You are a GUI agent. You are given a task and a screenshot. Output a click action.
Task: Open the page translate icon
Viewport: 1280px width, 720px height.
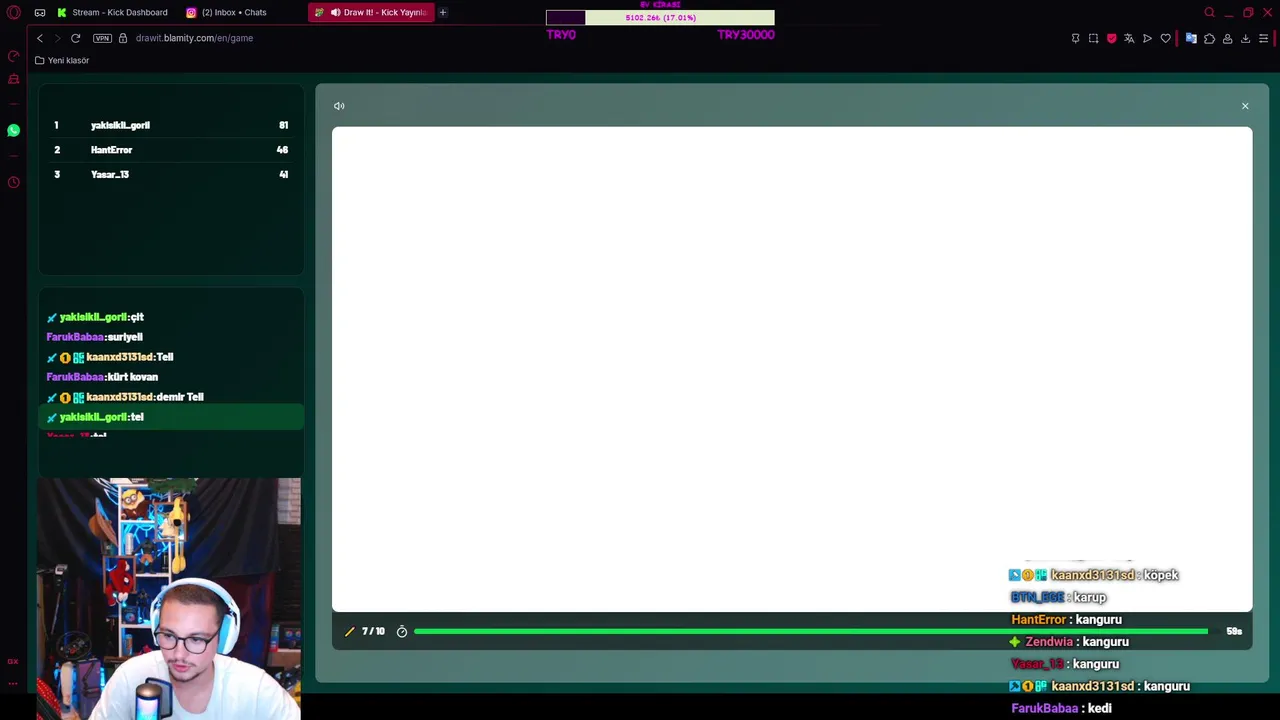click(x=1129, y=38)
